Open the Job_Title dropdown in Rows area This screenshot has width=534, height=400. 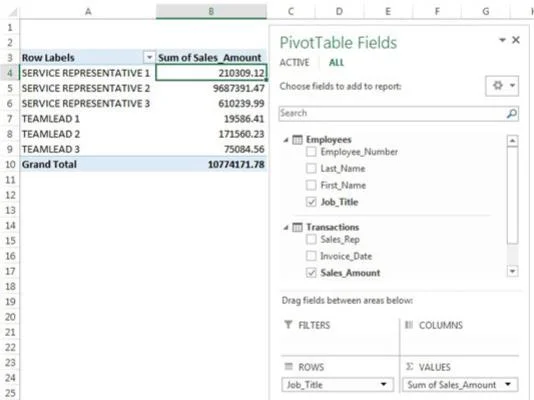[383, 384]
